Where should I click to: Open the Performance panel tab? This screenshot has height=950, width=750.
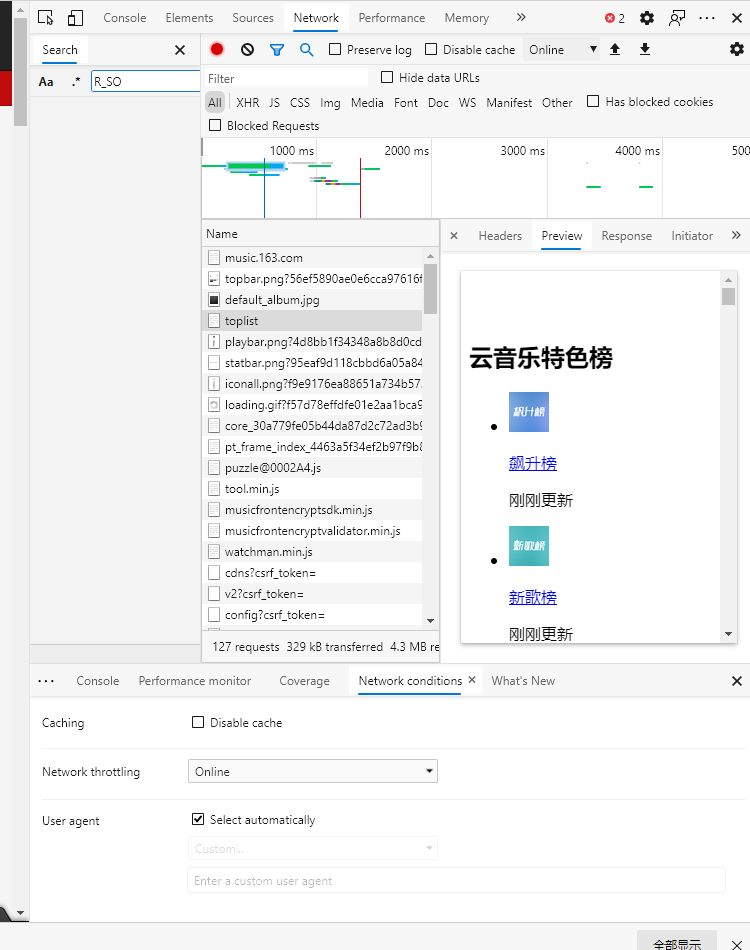pos(391,18)
